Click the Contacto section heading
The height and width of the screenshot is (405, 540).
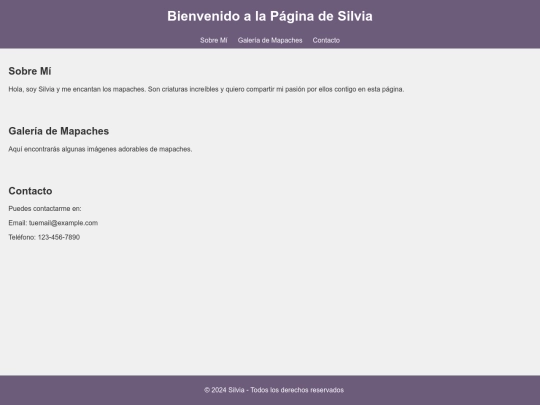point(30,191)
